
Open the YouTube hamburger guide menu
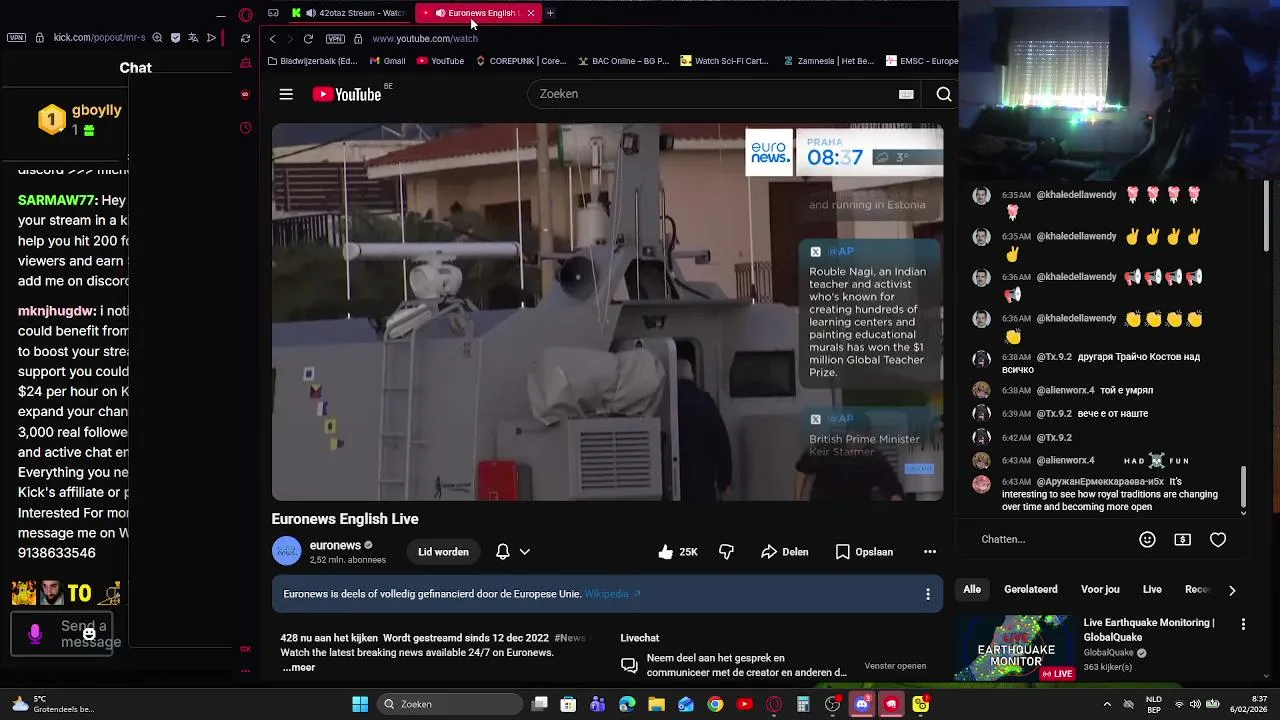tap(286, 94)
